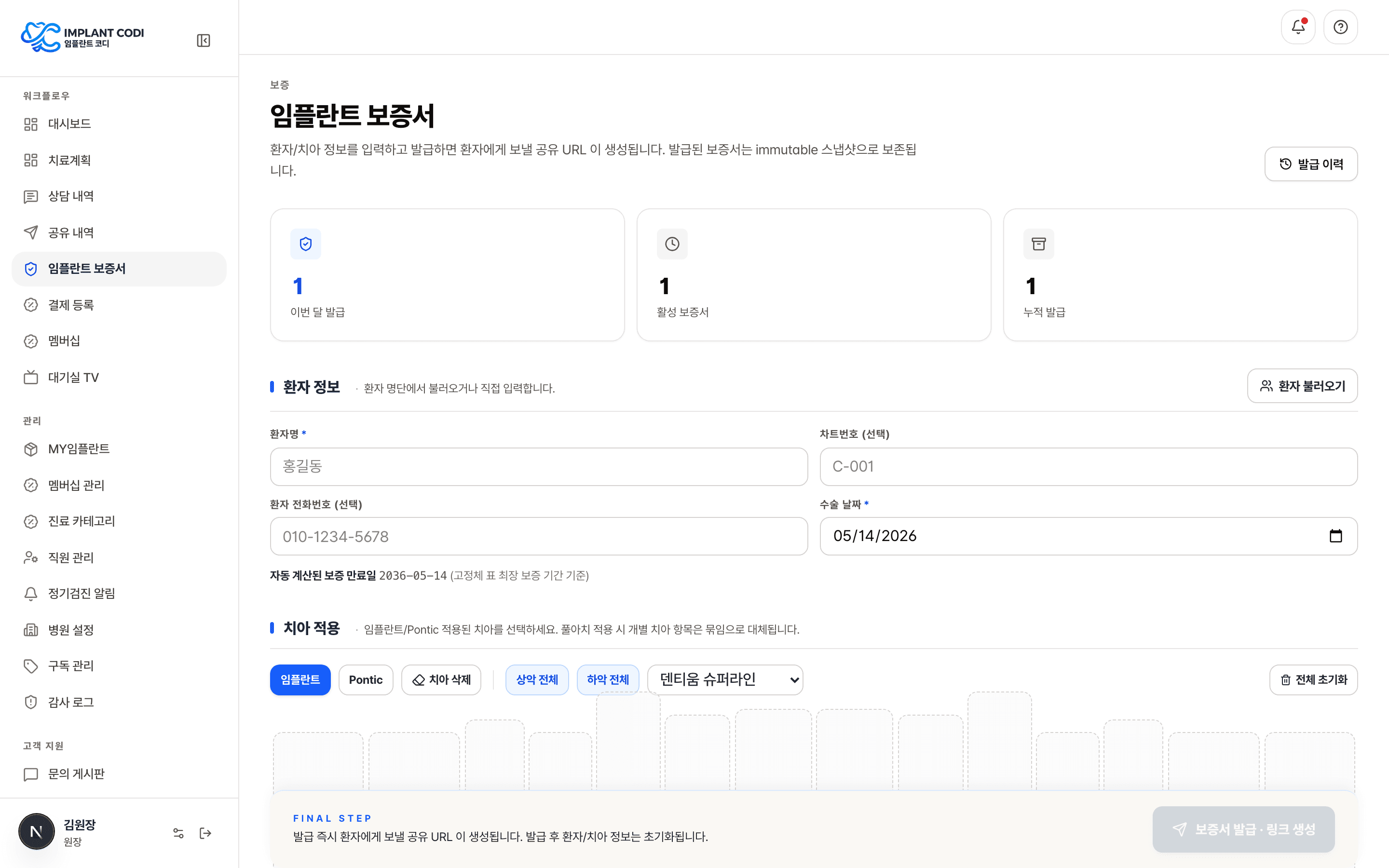Click the 정기검진 알림 bell icon
Viewport: 1389px width, 868px height.
click(x=31, y=594)
